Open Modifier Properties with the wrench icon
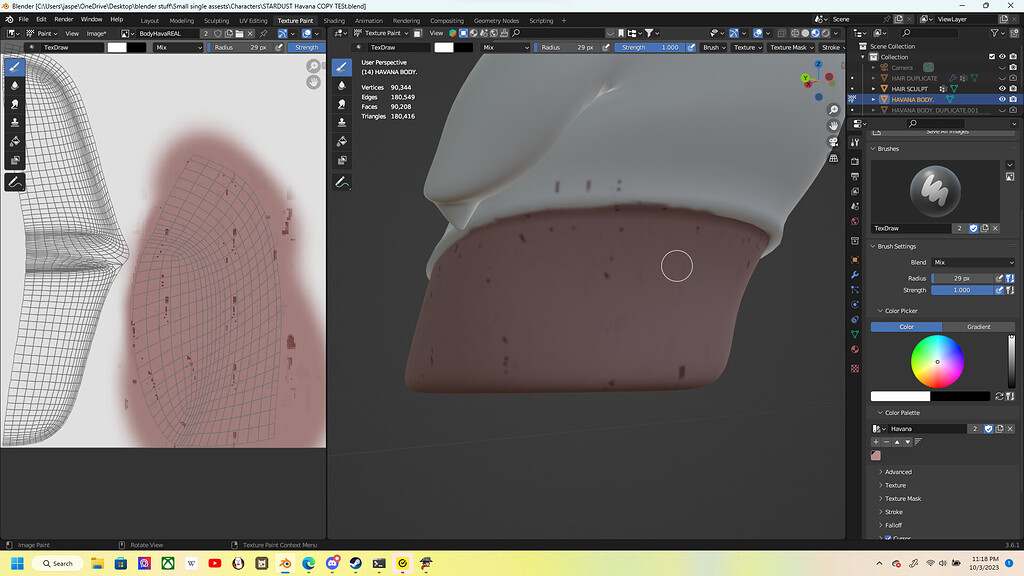The image size is (1024, 576). (x=856, y=273)
